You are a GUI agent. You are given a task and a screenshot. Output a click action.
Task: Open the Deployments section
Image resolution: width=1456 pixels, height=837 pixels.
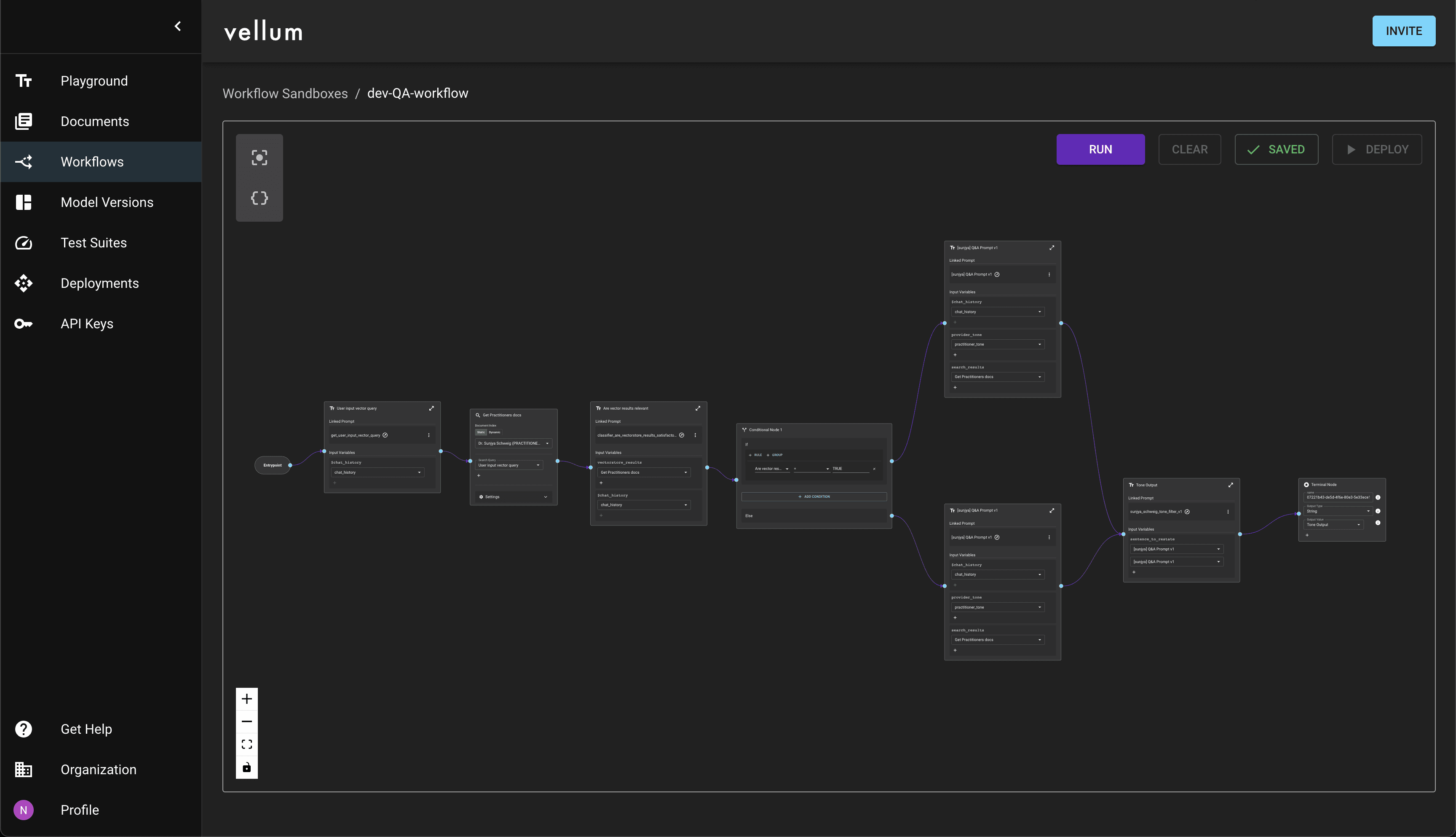pyautogui.click(x=24, y=283)
